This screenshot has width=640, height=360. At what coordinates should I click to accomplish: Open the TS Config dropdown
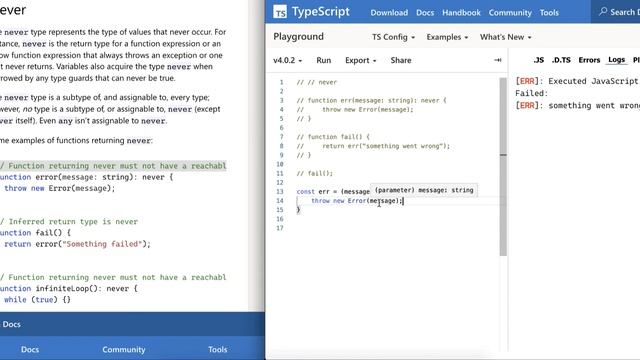coord(393,37)
